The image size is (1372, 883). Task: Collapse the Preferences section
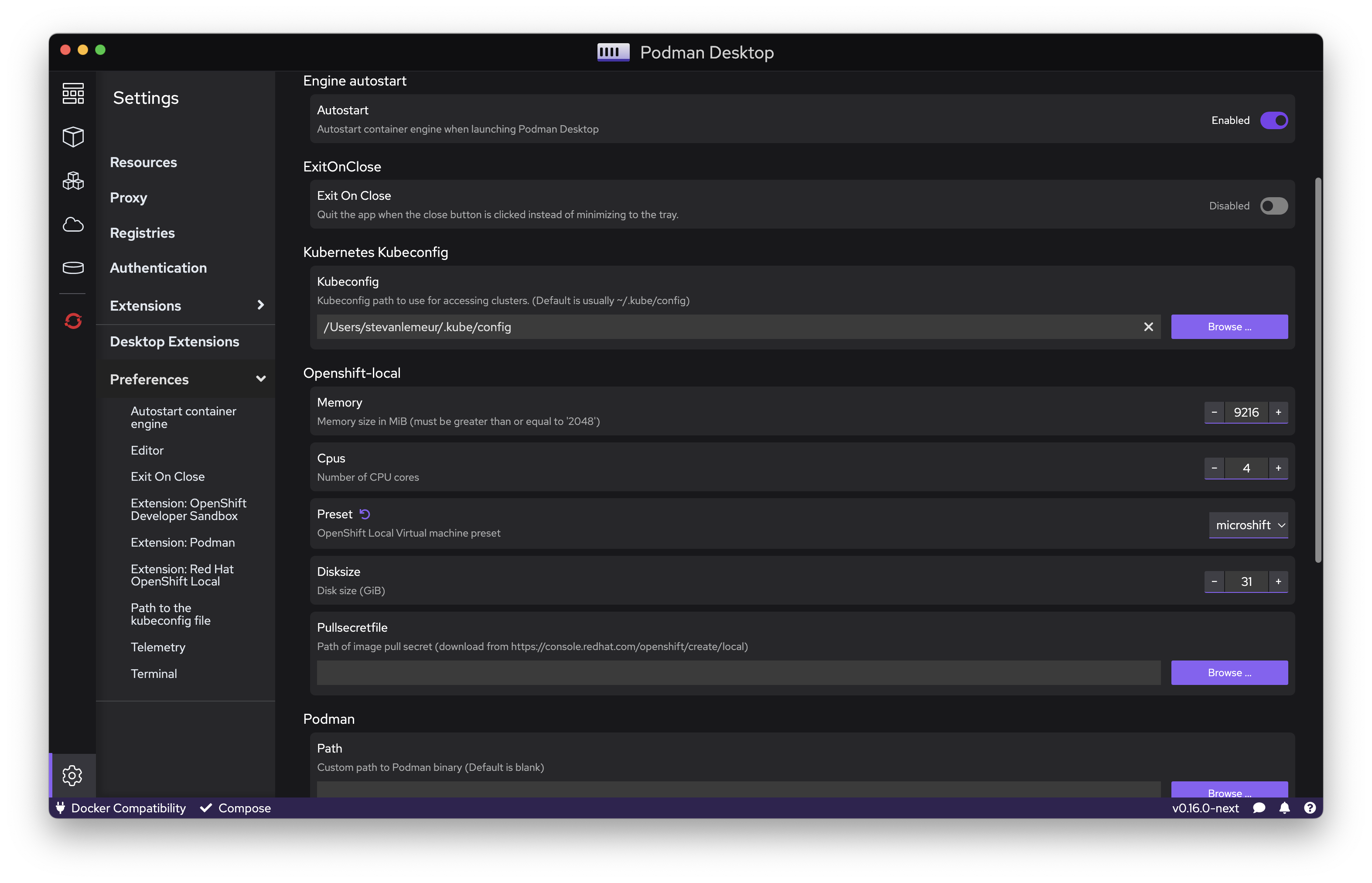(261, 378)
